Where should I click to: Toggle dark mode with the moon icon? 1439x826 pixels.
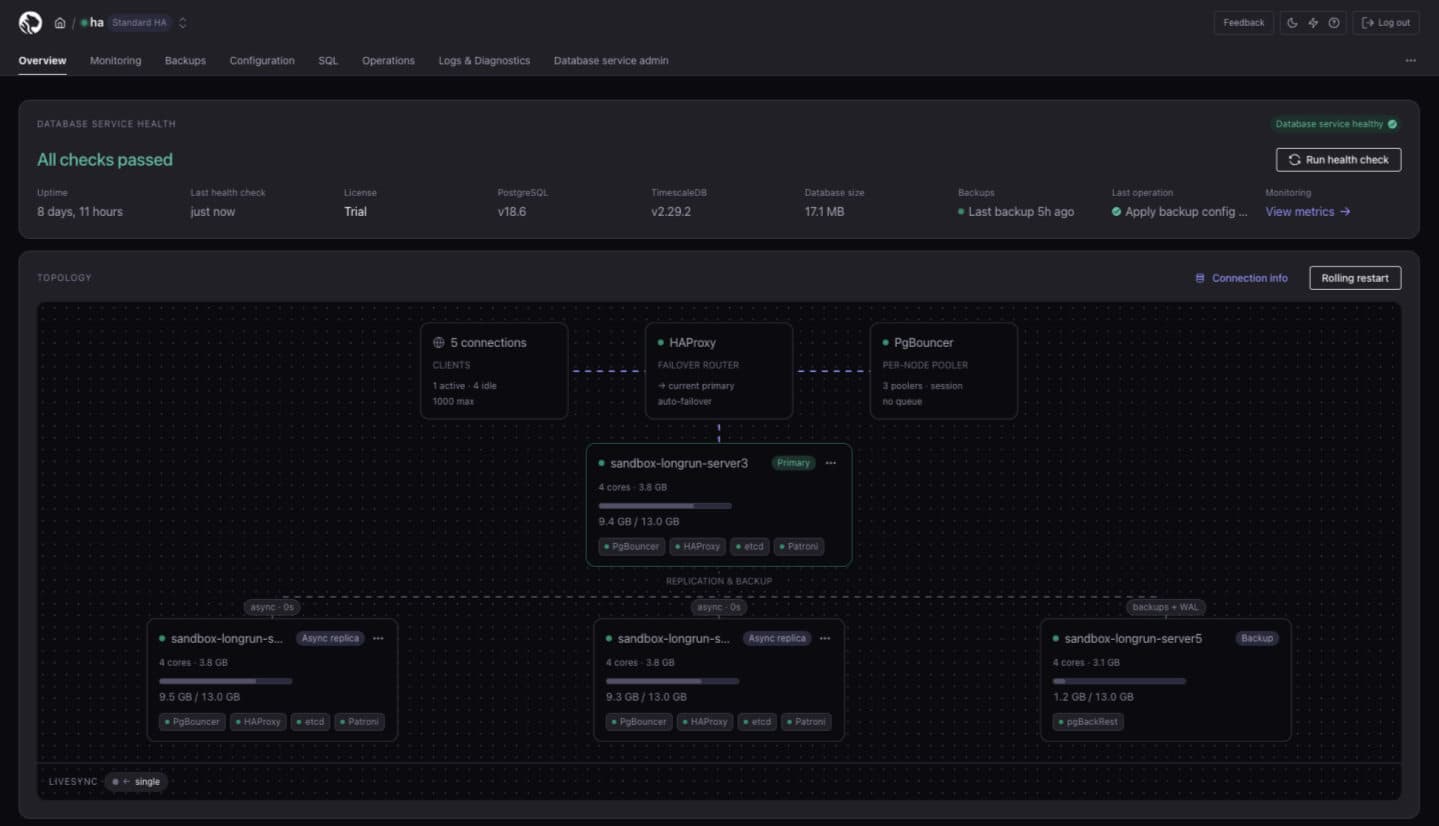click(x=1292, y=23)
